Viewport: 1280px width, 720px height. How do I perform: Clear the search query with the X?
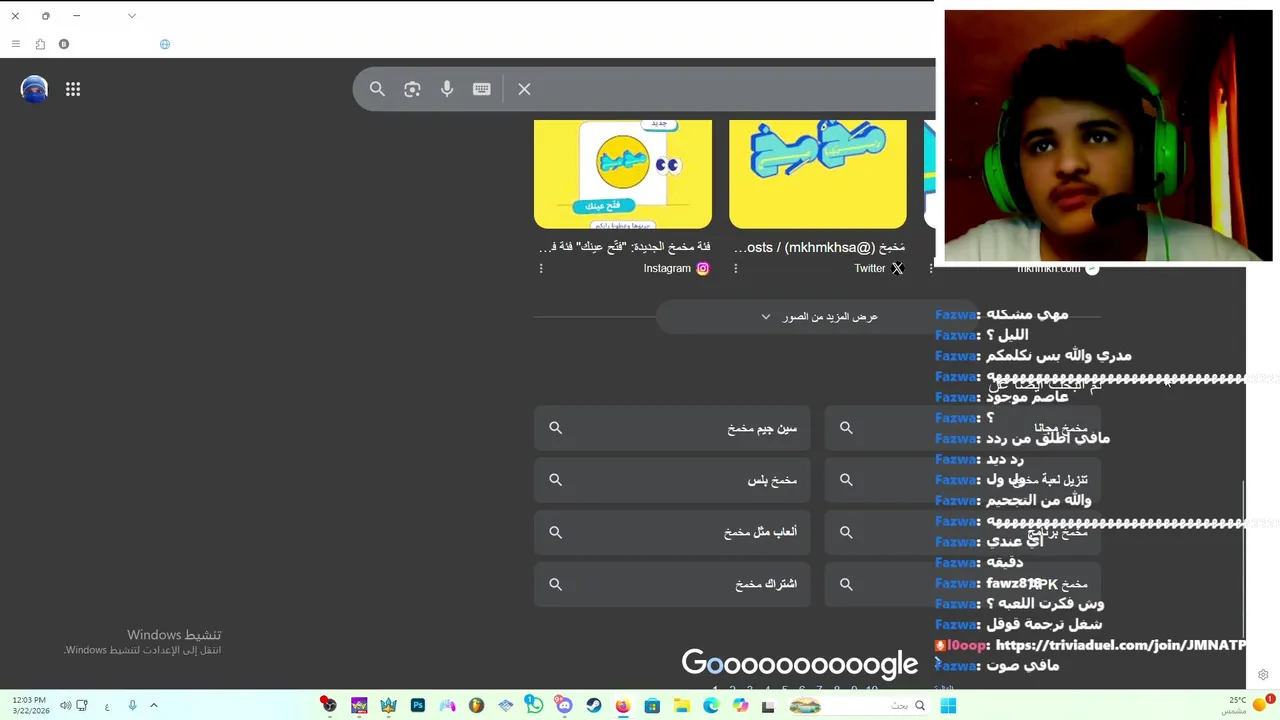(524, 89)
